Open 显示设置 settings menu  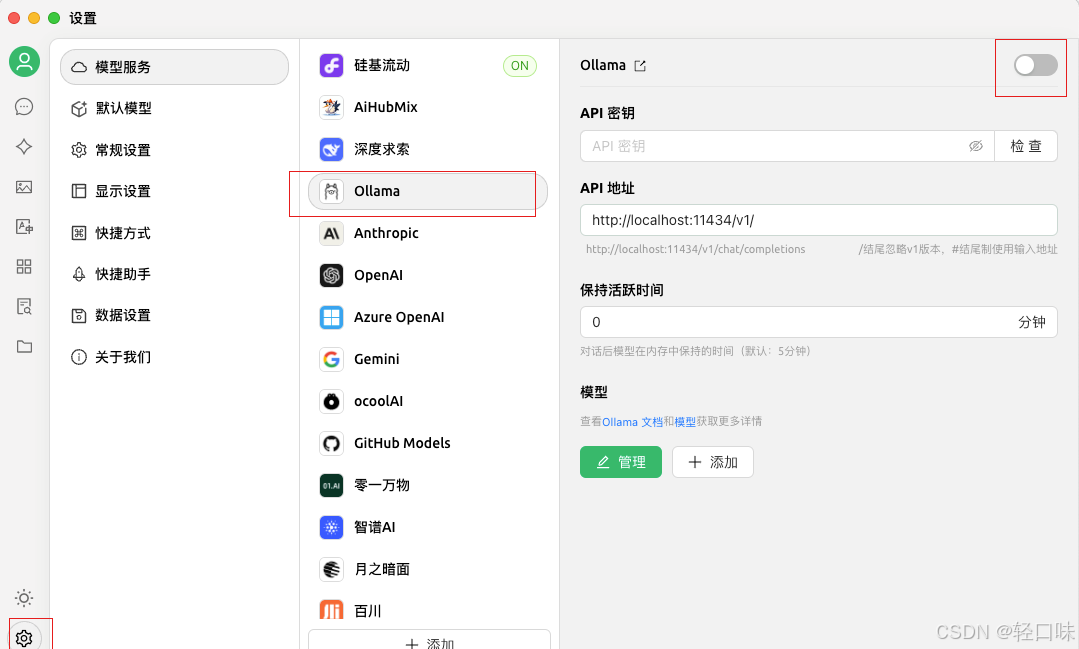[x=175, y=191]
